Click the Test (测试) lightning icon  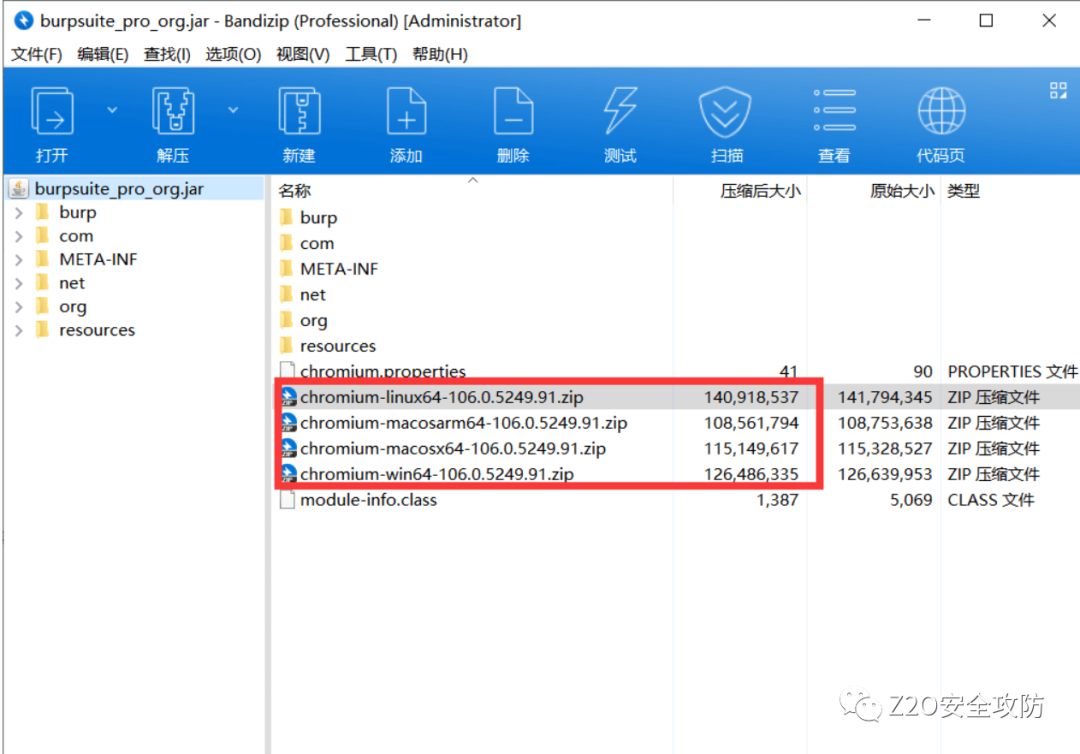(620, 112)
